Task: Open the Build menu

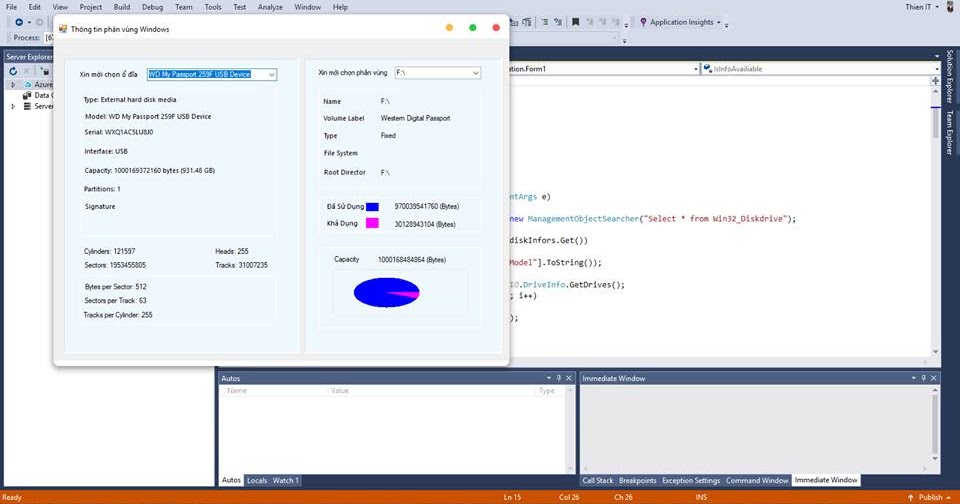Action: point(122,7)
